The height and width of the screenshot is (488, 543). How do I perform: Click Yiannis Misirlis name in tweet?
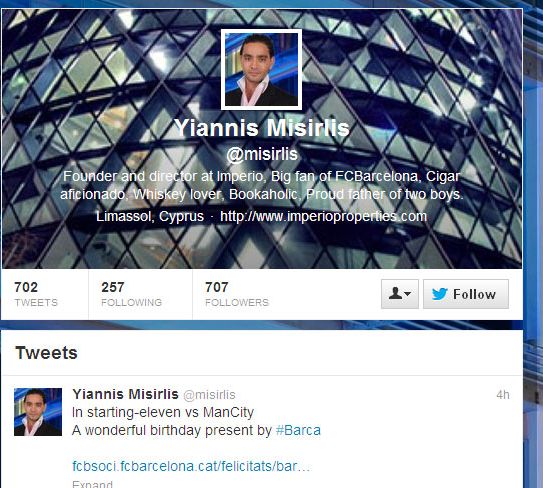[x=125, y=394]
